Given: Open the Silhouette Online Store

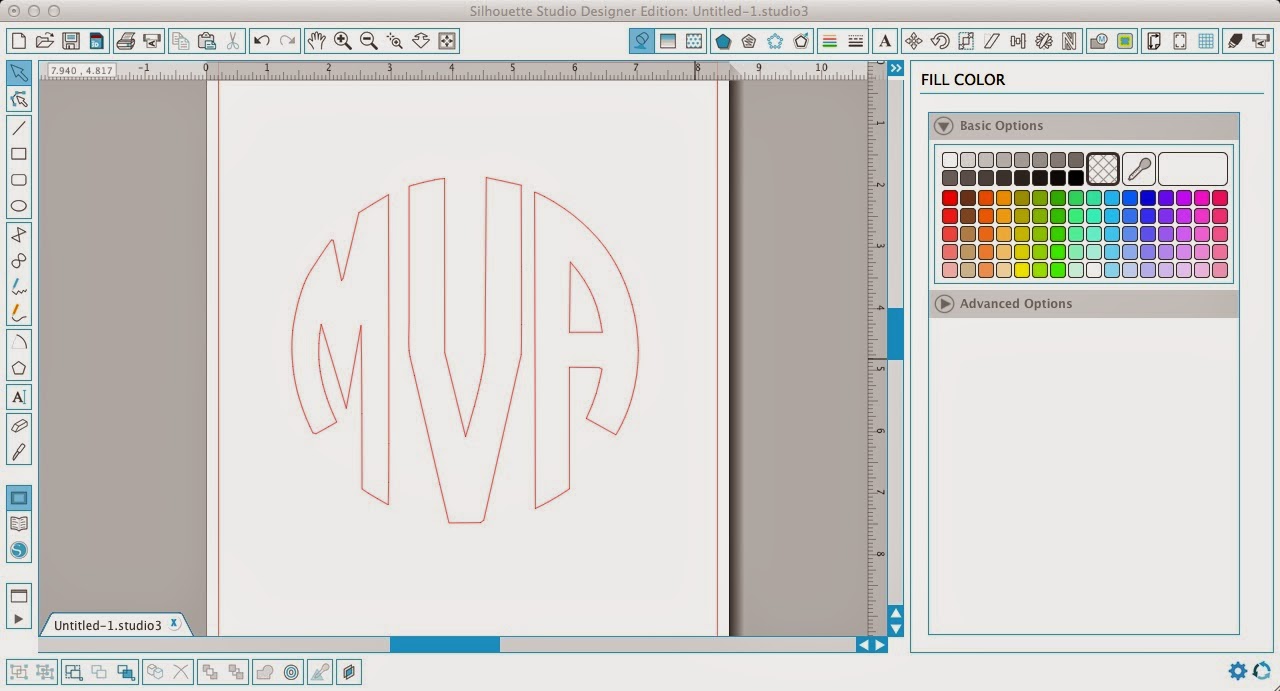Looking at the screenshot, I should [18, 549].
